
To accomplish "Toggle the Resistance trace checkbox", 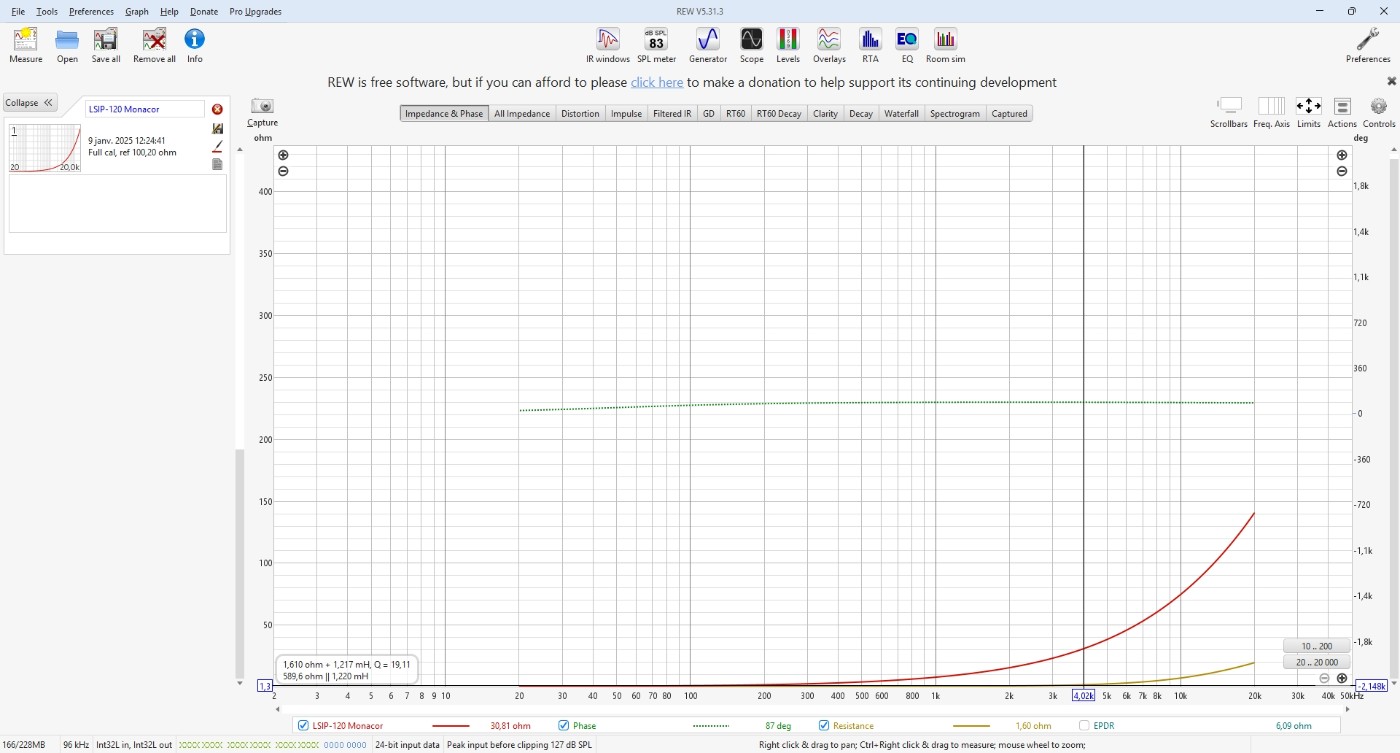I will click(824, 726).
